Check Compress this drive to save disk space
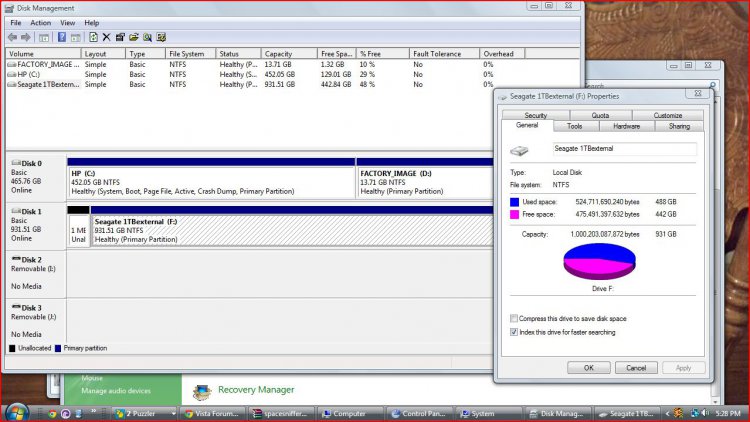Image resolution: width=750 pixels, height=422 pixels. (x=514, y=319)
